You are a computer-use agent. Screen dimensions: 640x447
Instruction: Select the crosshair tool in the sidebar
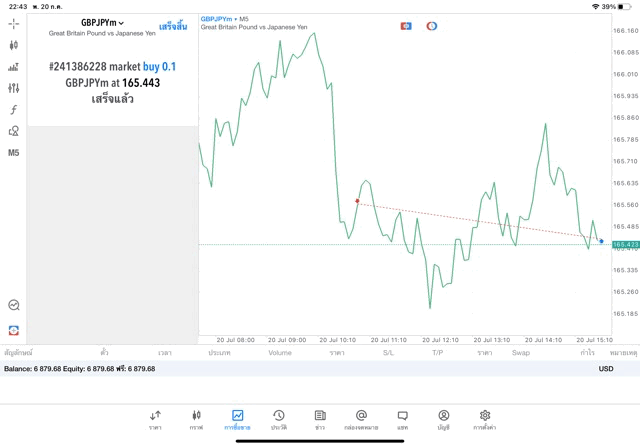point(13,24)
